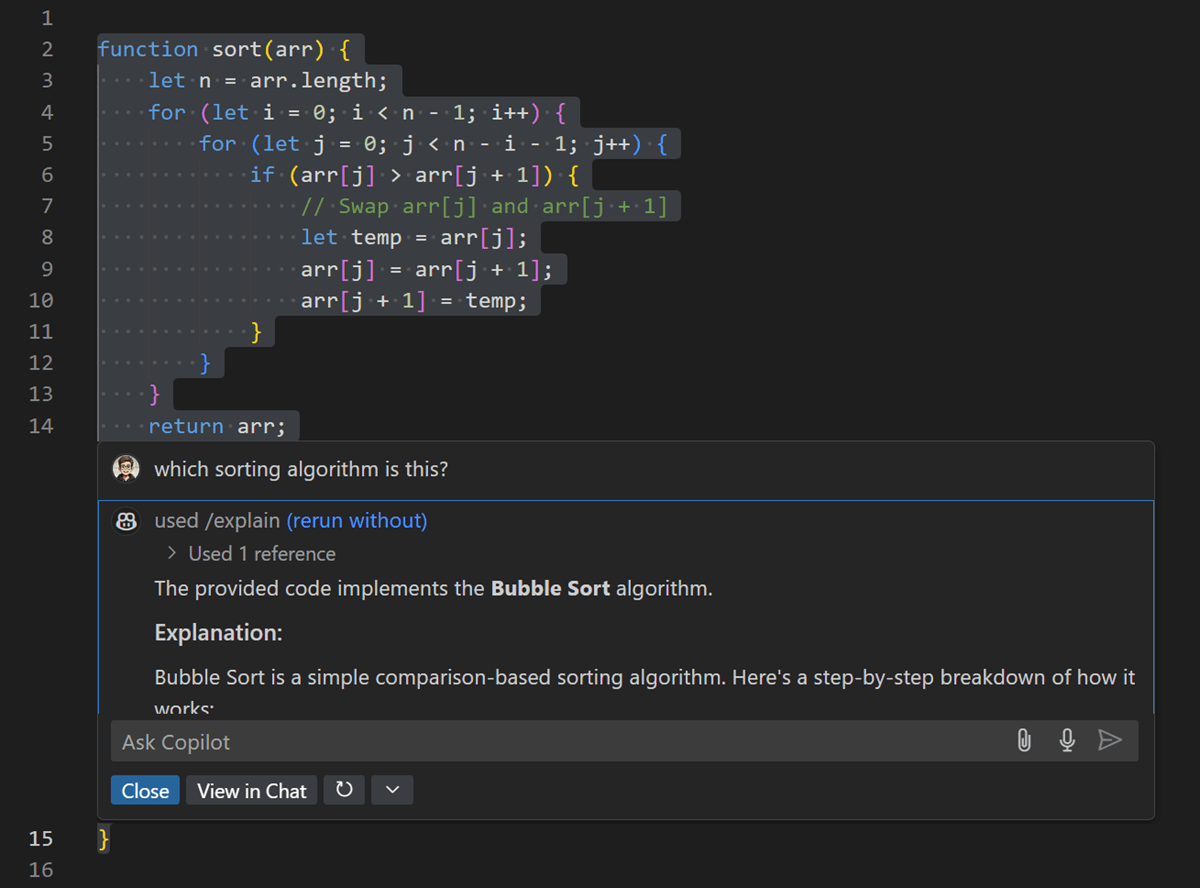Open the full conversation via View in Chat
This screenshot has width=1200, height=888.
point(251,790)
